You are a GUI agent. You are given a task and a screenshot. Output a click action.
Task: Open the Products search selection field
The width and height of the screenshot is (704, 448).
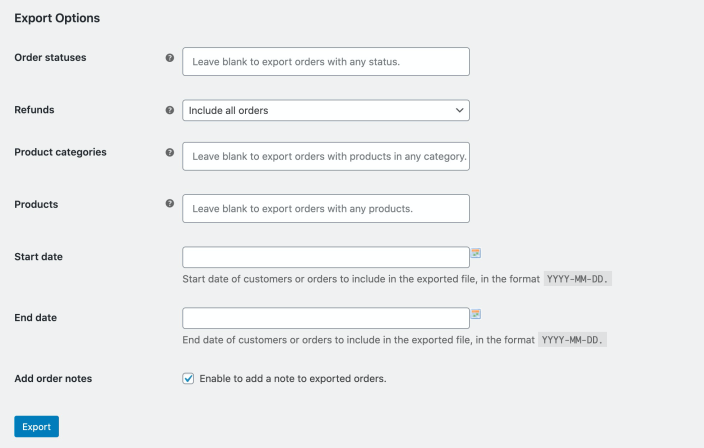pos(326,209)
